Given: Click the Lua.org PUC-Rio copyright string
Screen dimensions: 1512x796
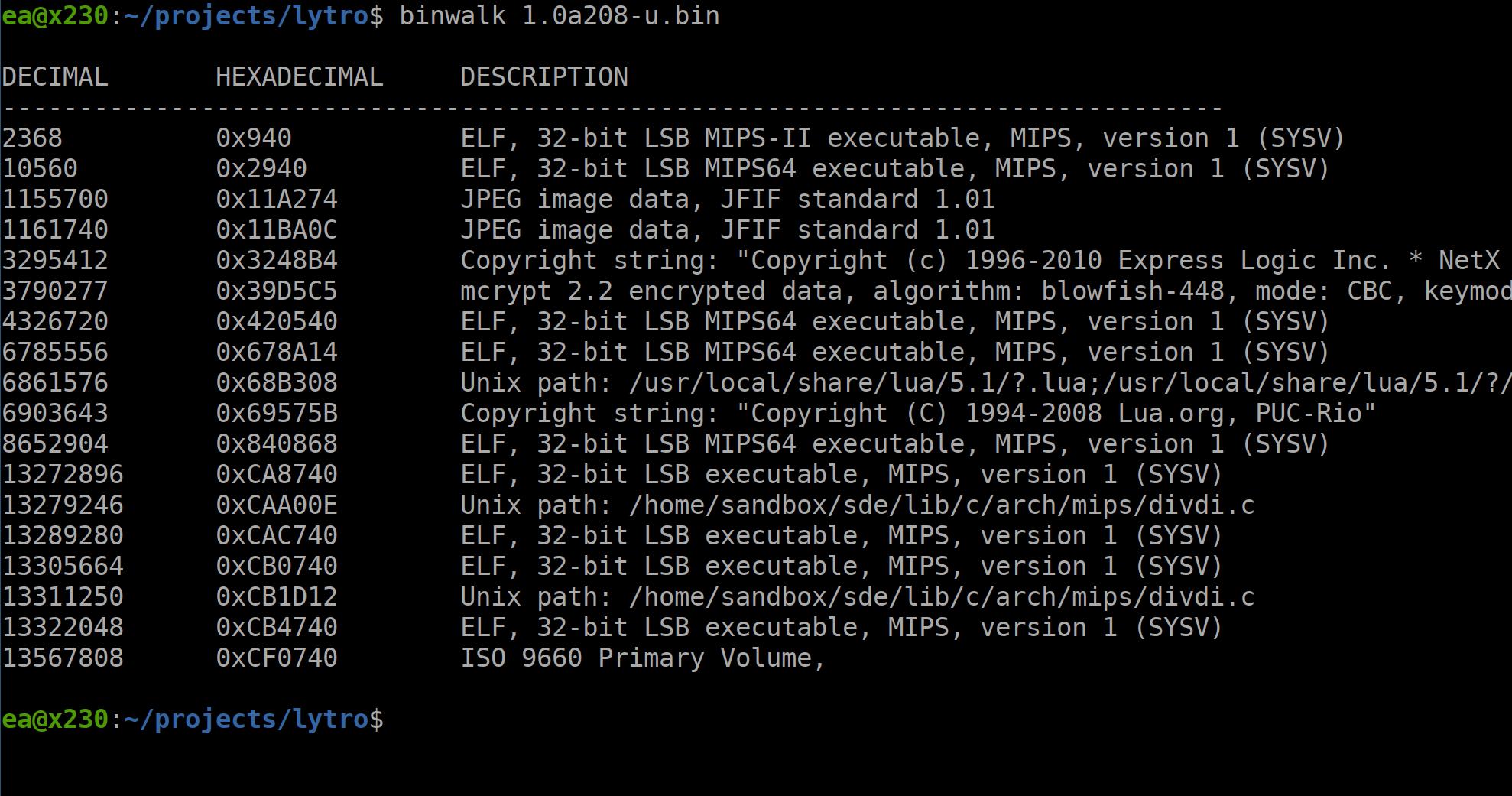Looking at the screenshot, I should coord(918,413).
